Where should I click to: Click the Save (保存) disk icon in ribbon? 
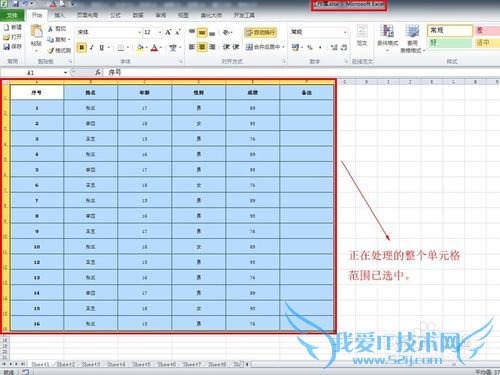(7, 47)
